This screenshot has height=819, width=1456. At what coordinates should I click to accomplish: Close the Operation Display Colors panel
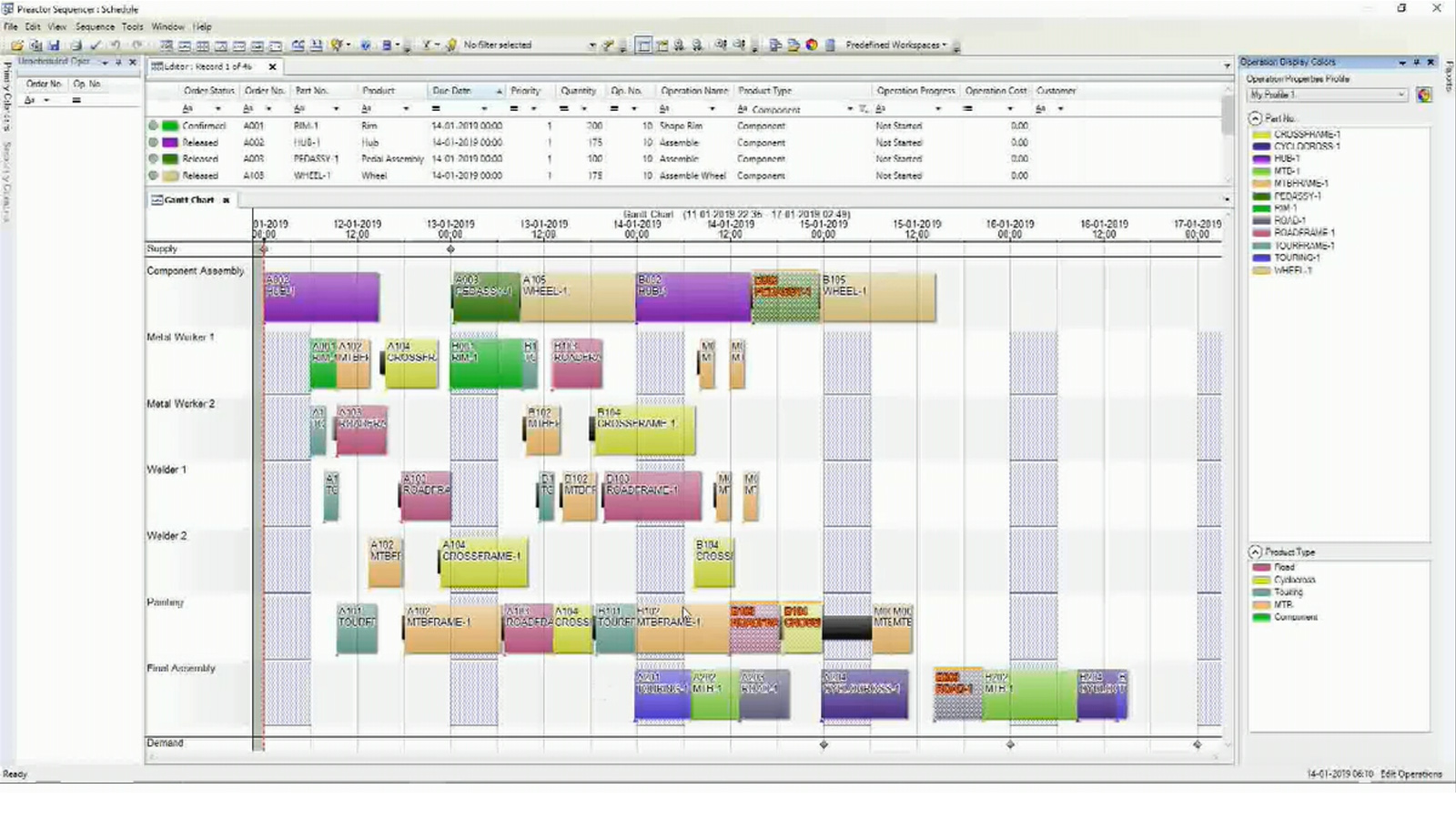(1431, 62)
